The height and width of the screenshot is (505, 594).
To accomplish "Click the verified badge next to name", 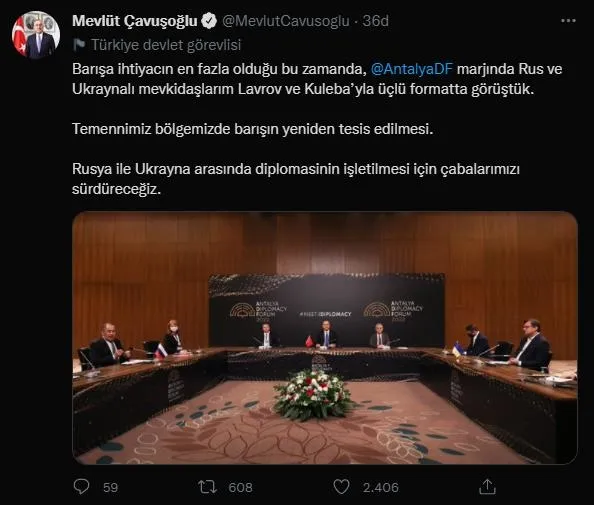I will click(x=209, y=21).
